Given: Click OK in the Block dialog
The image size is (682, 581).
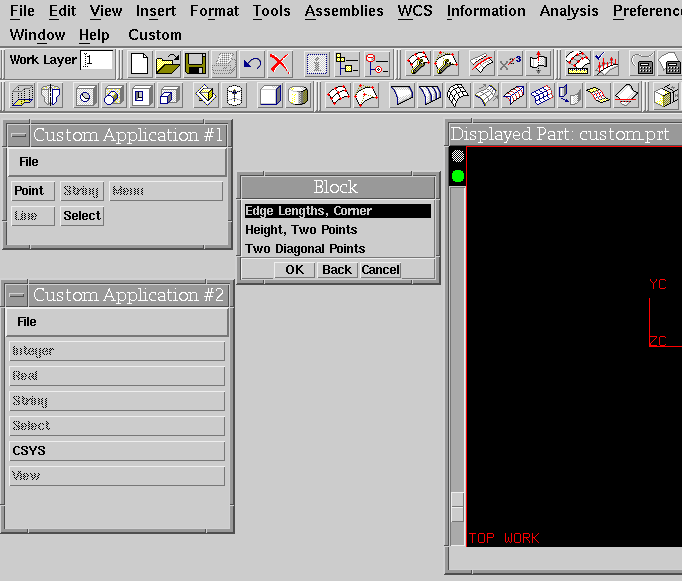Looking at the screenshot, I should [x=294, y=270].
